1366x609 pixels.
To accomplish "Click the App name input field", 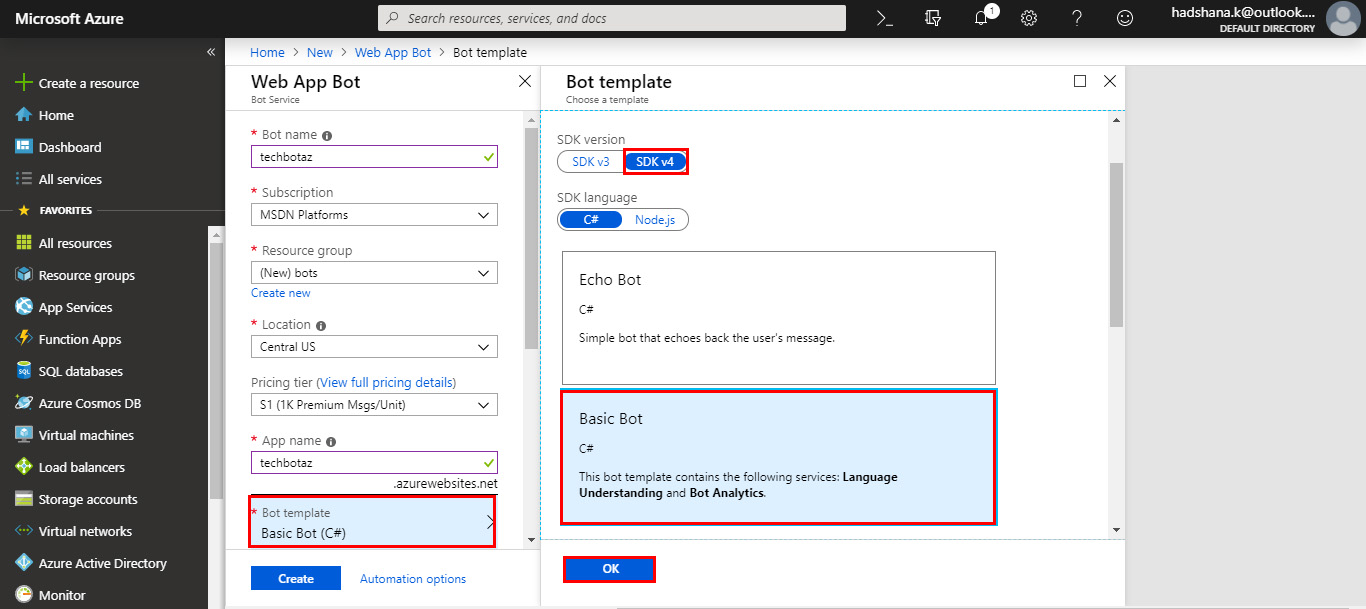I will (374, 463).
